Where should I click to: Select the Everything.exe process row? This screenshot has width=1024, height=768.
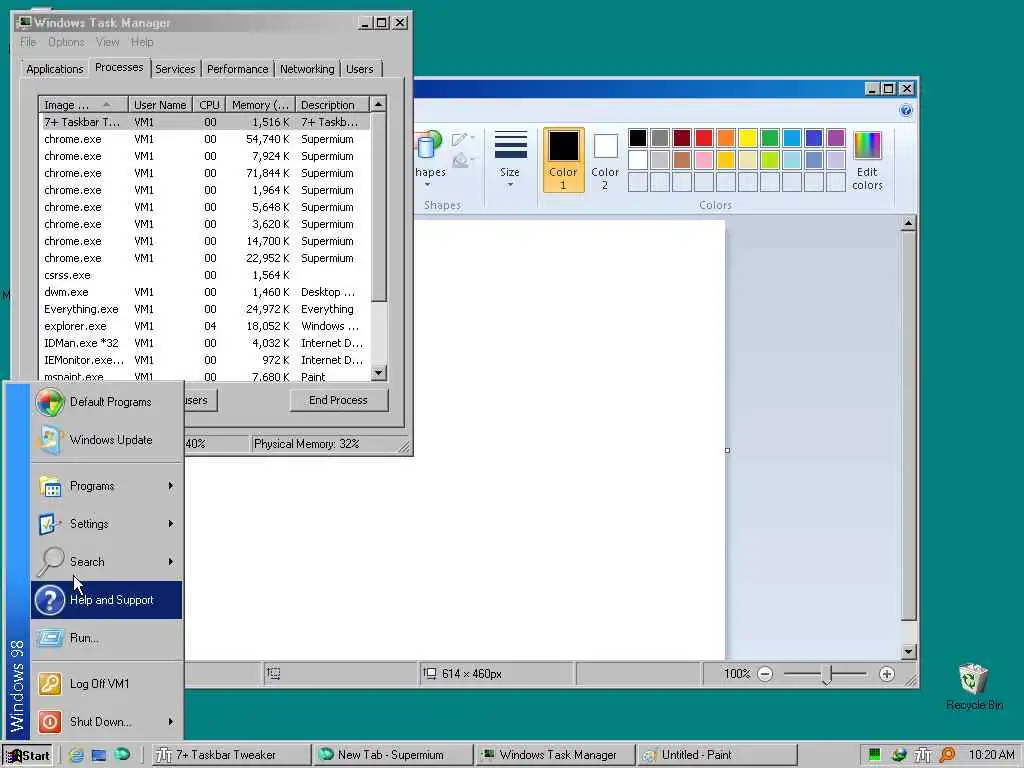[x=204, y=310]
